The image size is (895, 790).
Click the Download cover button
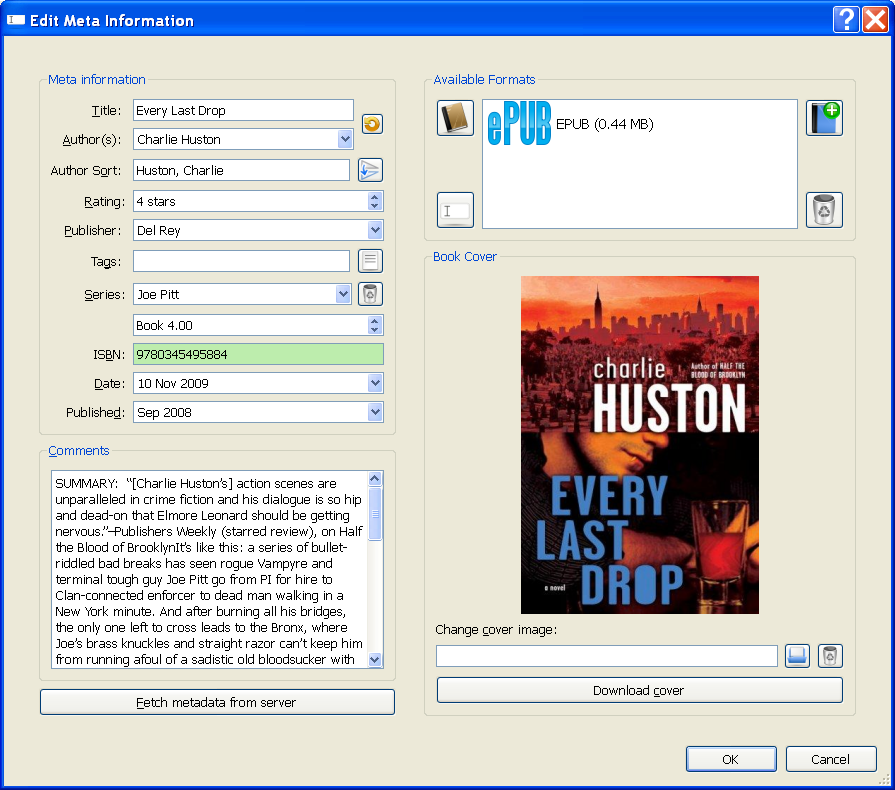(639, 690)
